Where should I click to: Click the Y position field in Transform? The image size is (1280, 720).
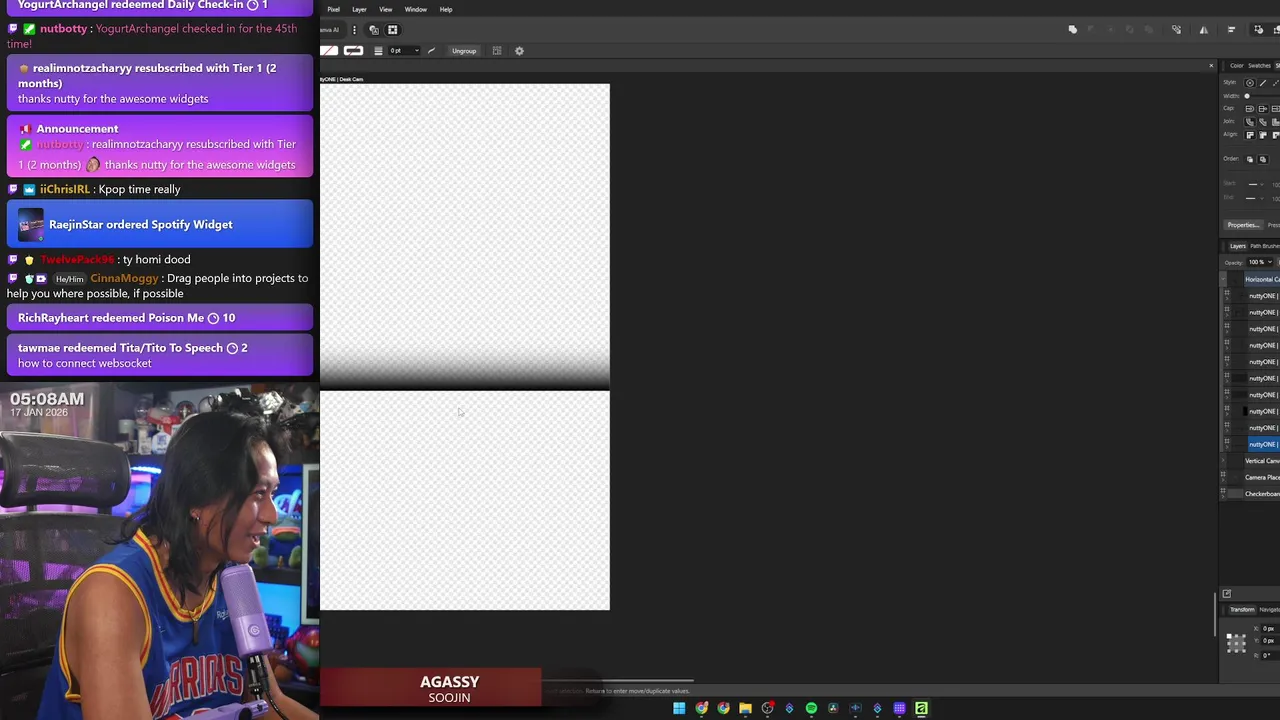click(x=1268, y=641)
